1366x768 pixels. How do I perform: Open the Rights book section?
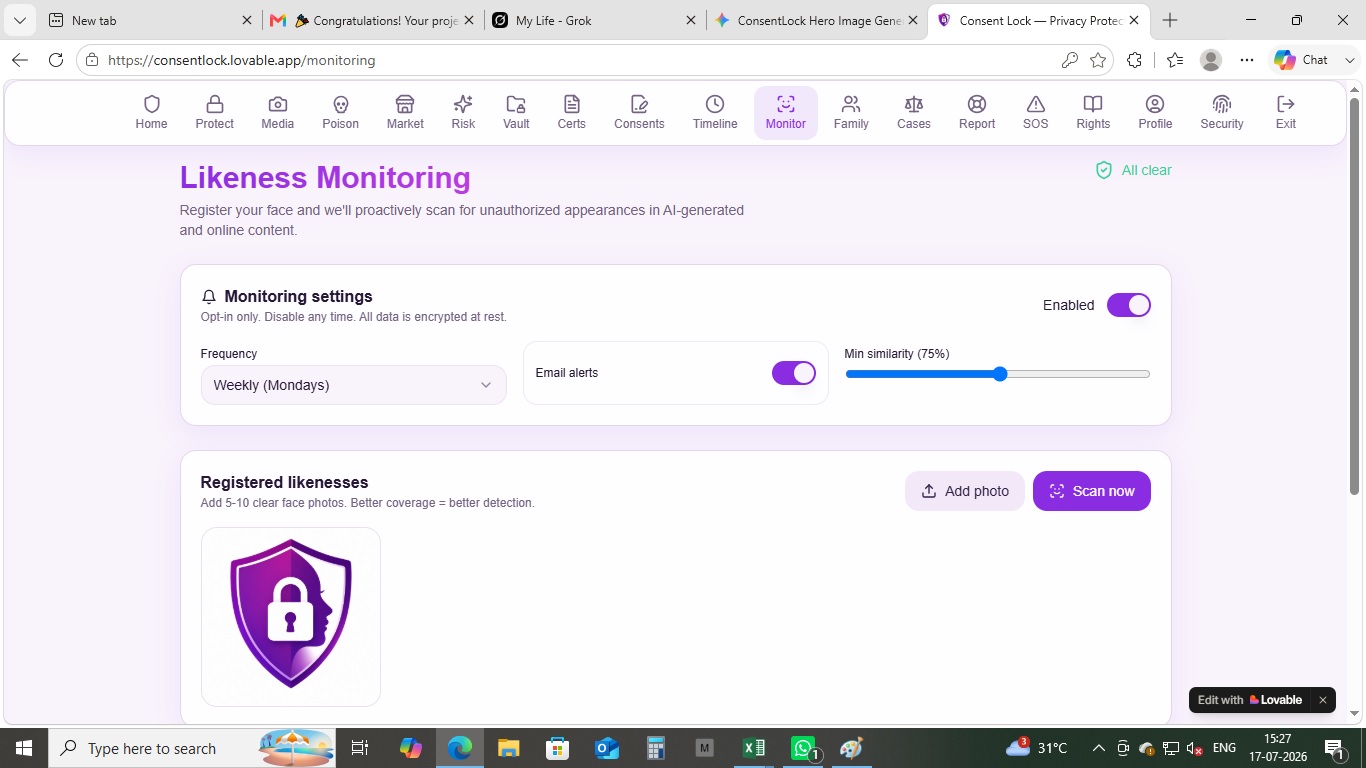coord(1093,112)
